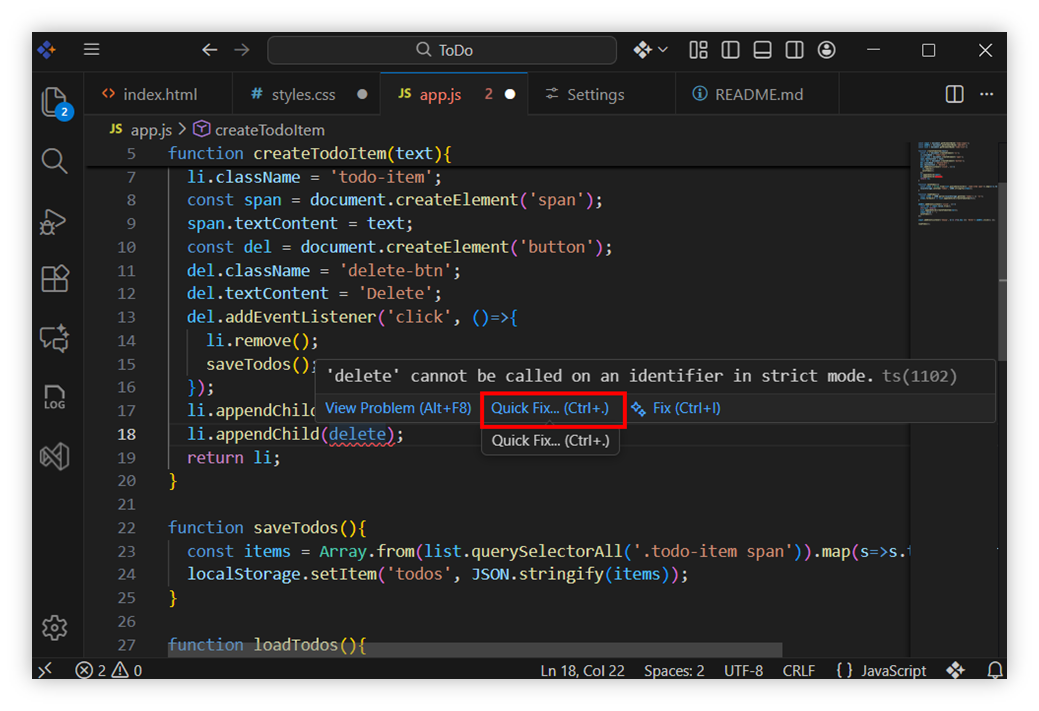The width and height of the screenshot is (1039, 711).
Task: Toggle the bottom panel layout button
Action: (x=762, y=50)
